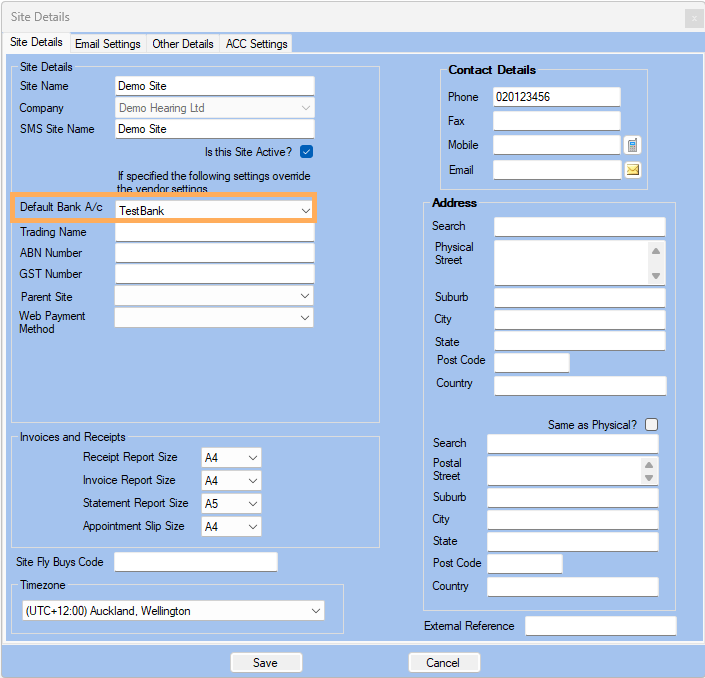Open the ACC Settings tab

[x=256, y=44]
